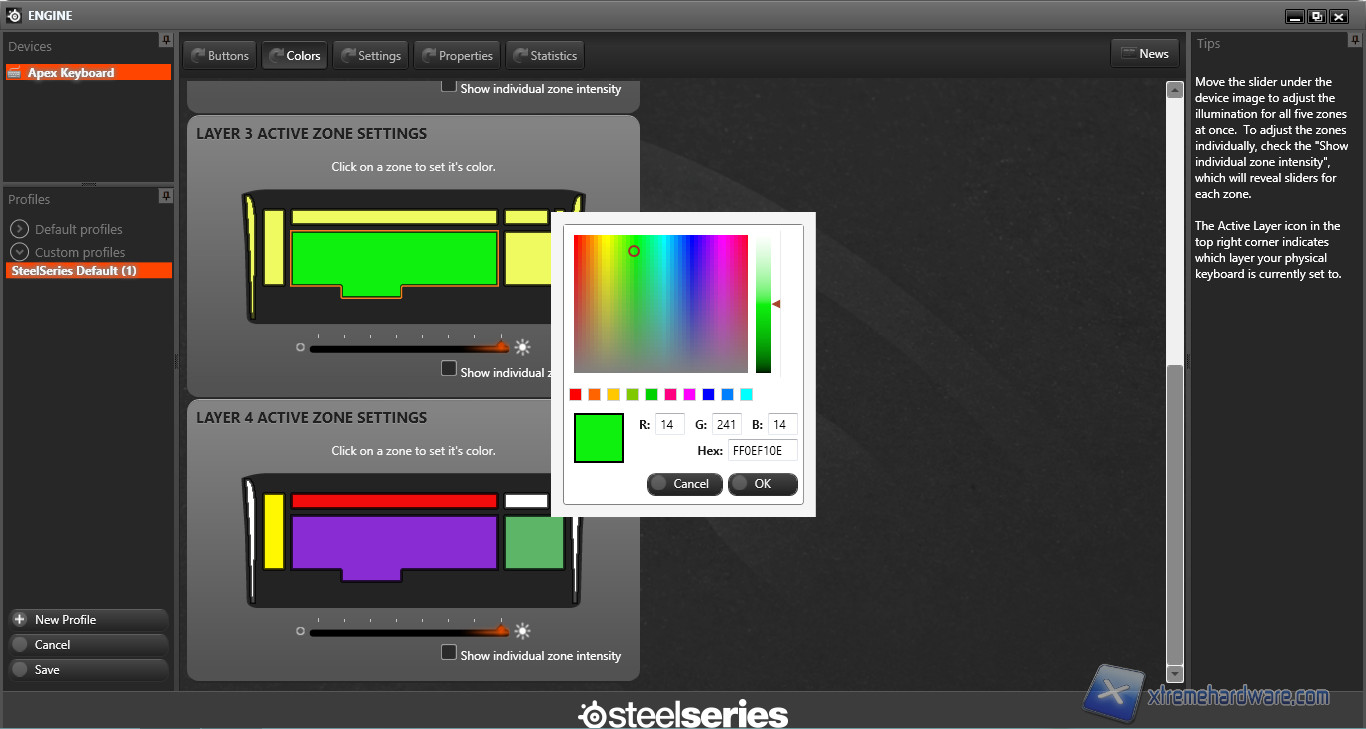Open the Statistics tab
Screen dimensions: 1366x729
coord(544,56)
